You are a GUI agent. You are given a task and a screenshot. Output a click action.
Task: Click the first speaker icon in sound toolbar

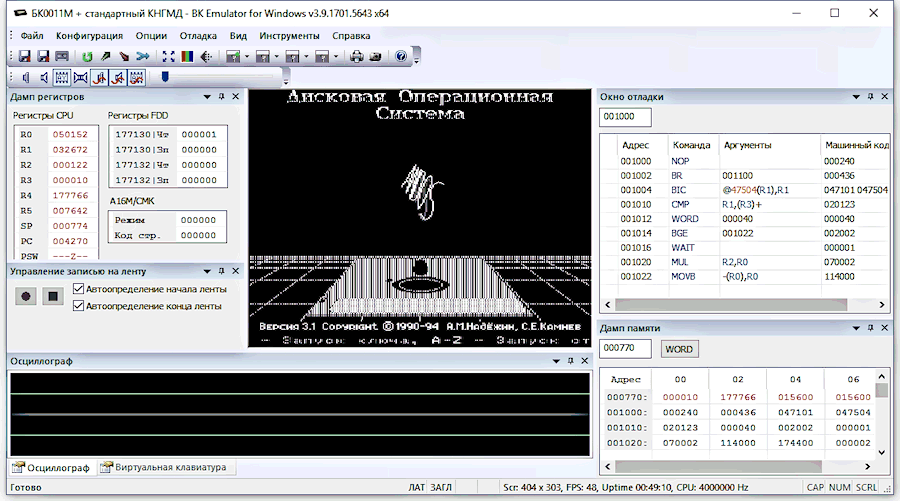pyautogui.click(x=25, y=77)
